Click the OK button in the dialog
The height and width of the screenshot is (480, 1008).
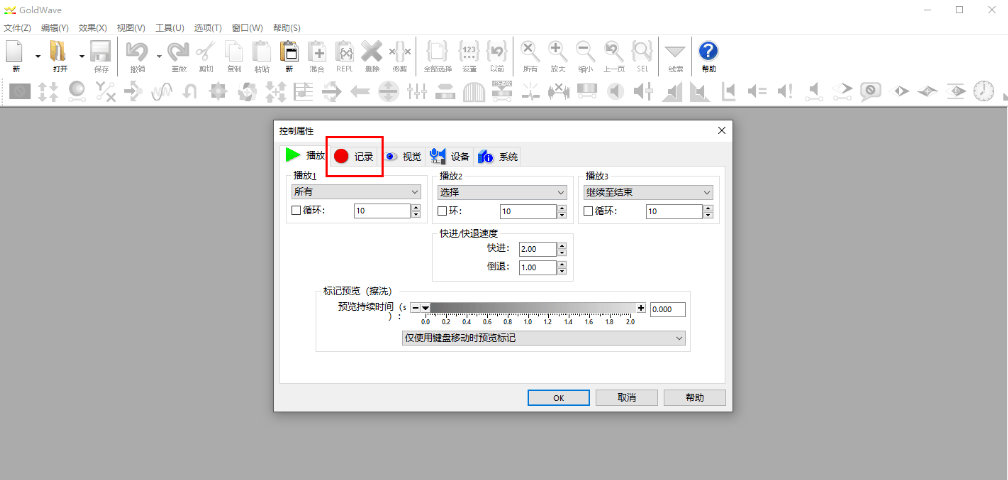[x=559, y=398]
